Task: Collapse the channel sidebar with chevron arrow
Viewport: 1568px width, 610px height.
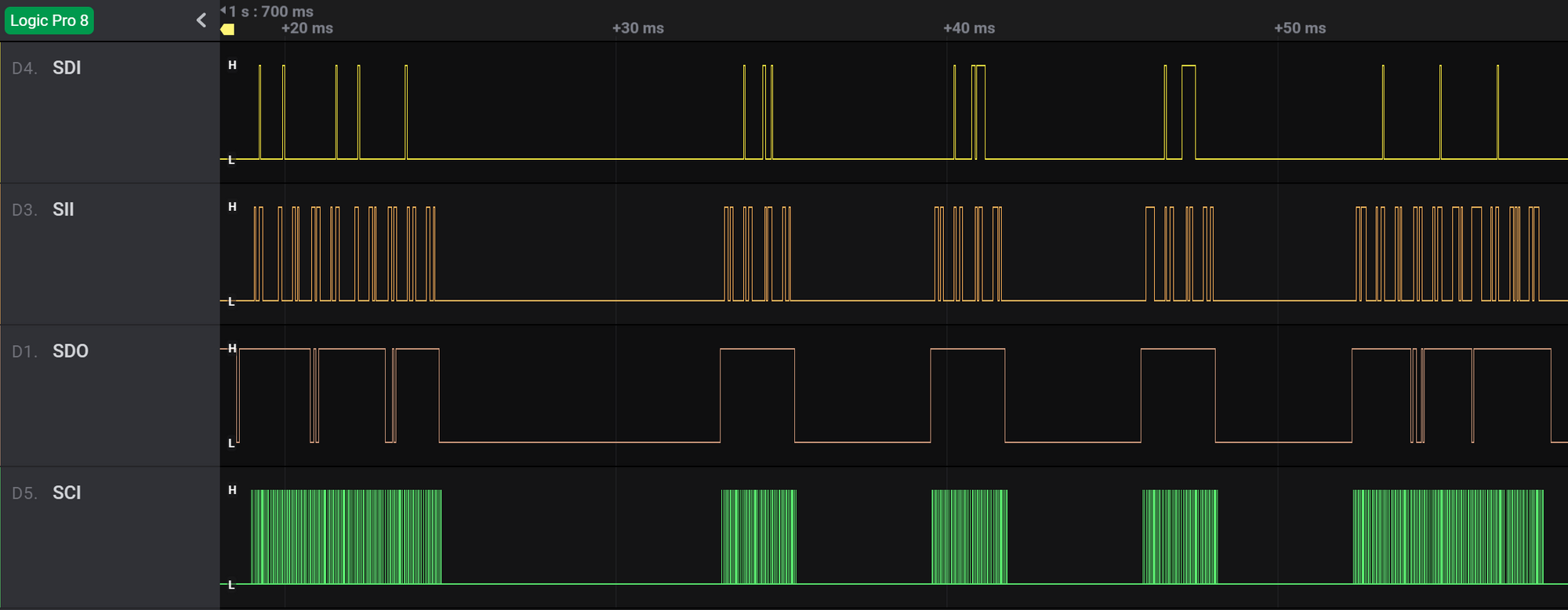Action: 201,20
